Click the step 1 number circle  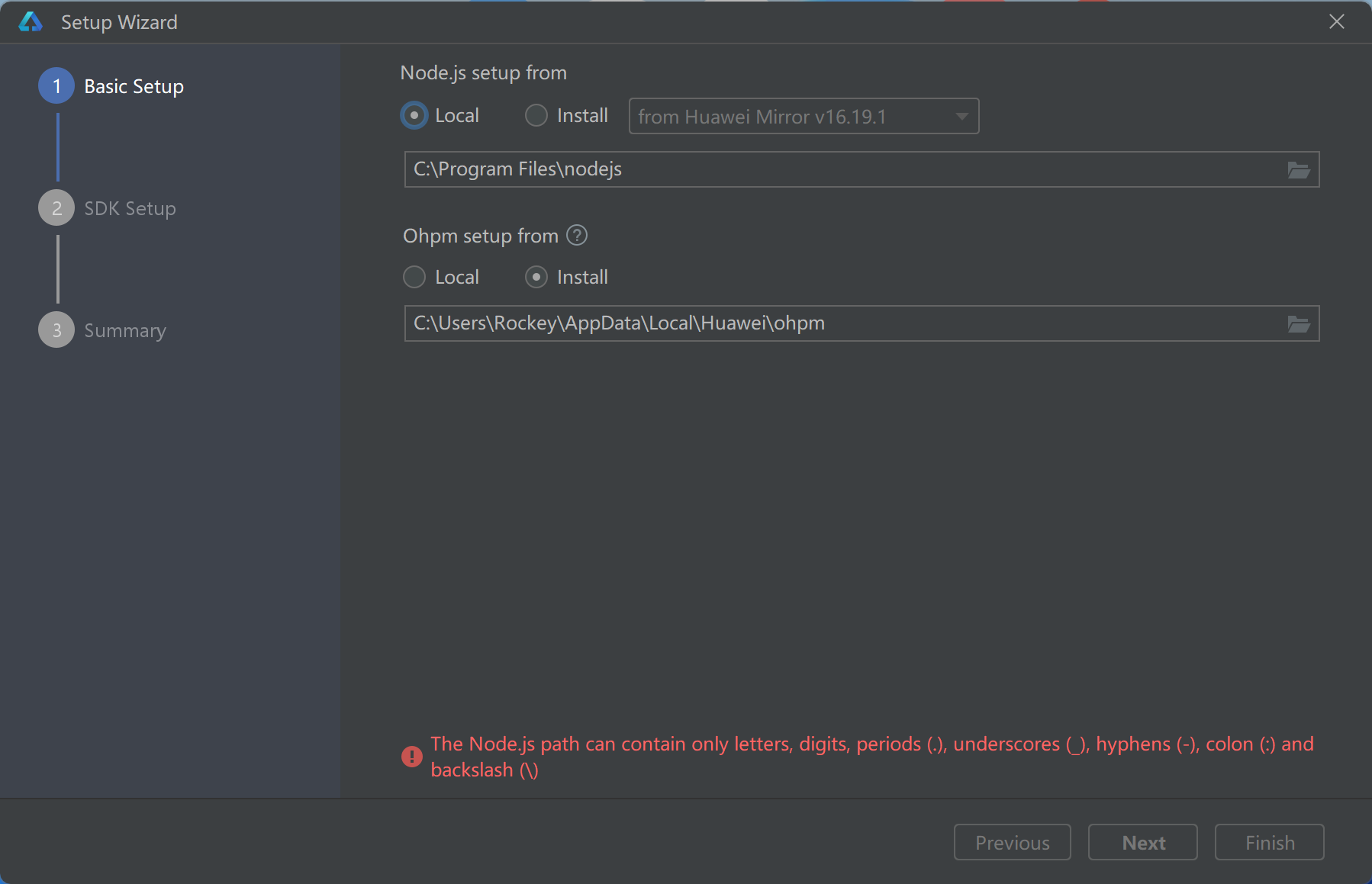[56, 86]
